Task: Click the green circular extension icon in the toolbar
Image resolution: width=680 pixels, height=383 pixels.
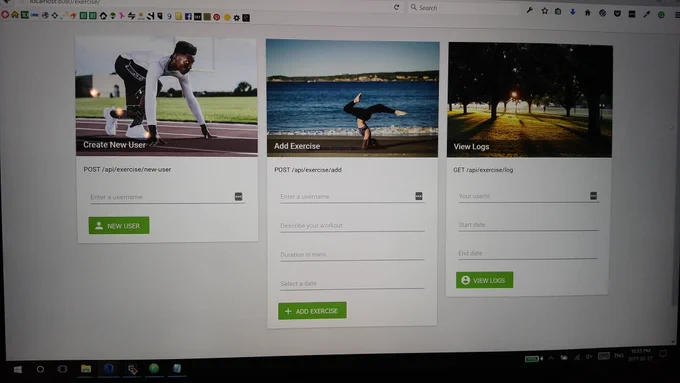Action: click(x=661, y=15)
